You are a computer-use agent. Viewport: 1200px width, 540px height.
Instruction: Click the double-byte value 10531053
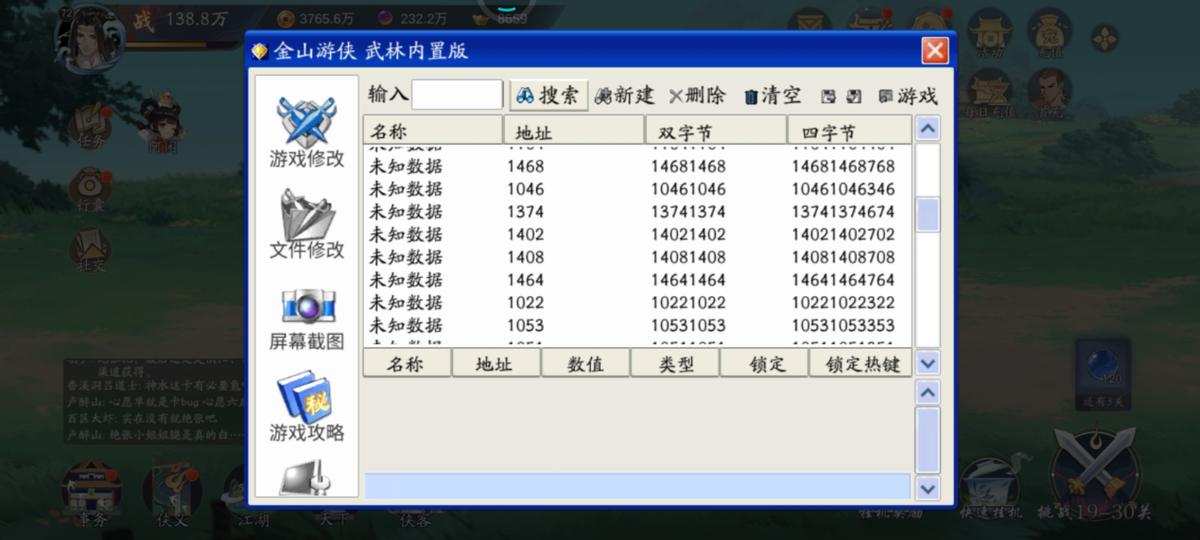click(688, 325)
